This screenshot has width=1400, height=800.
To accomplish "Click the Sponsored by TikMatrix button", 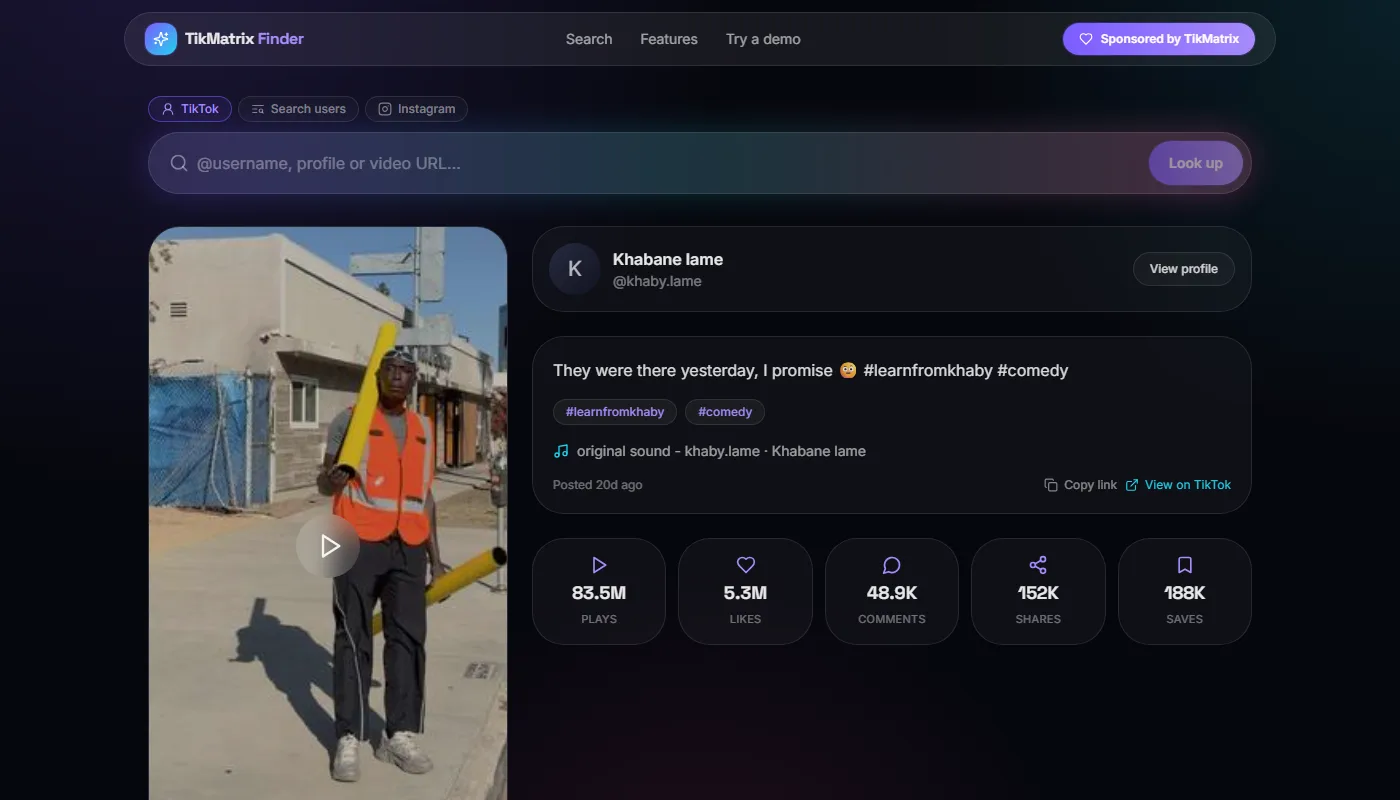I will point(1159,39).
